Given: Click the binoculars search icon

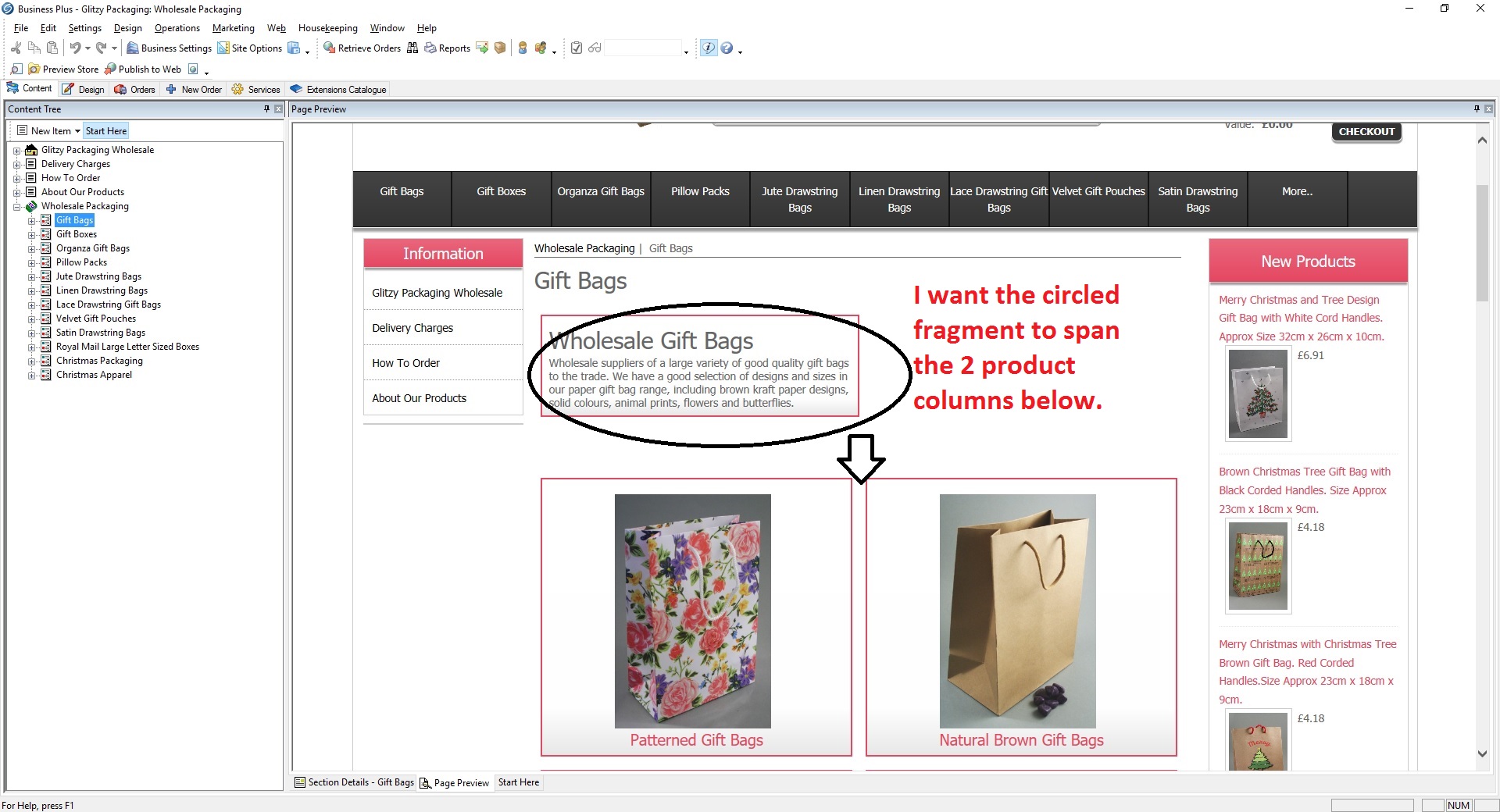Looking at the screenshot, I should [412, 48].
